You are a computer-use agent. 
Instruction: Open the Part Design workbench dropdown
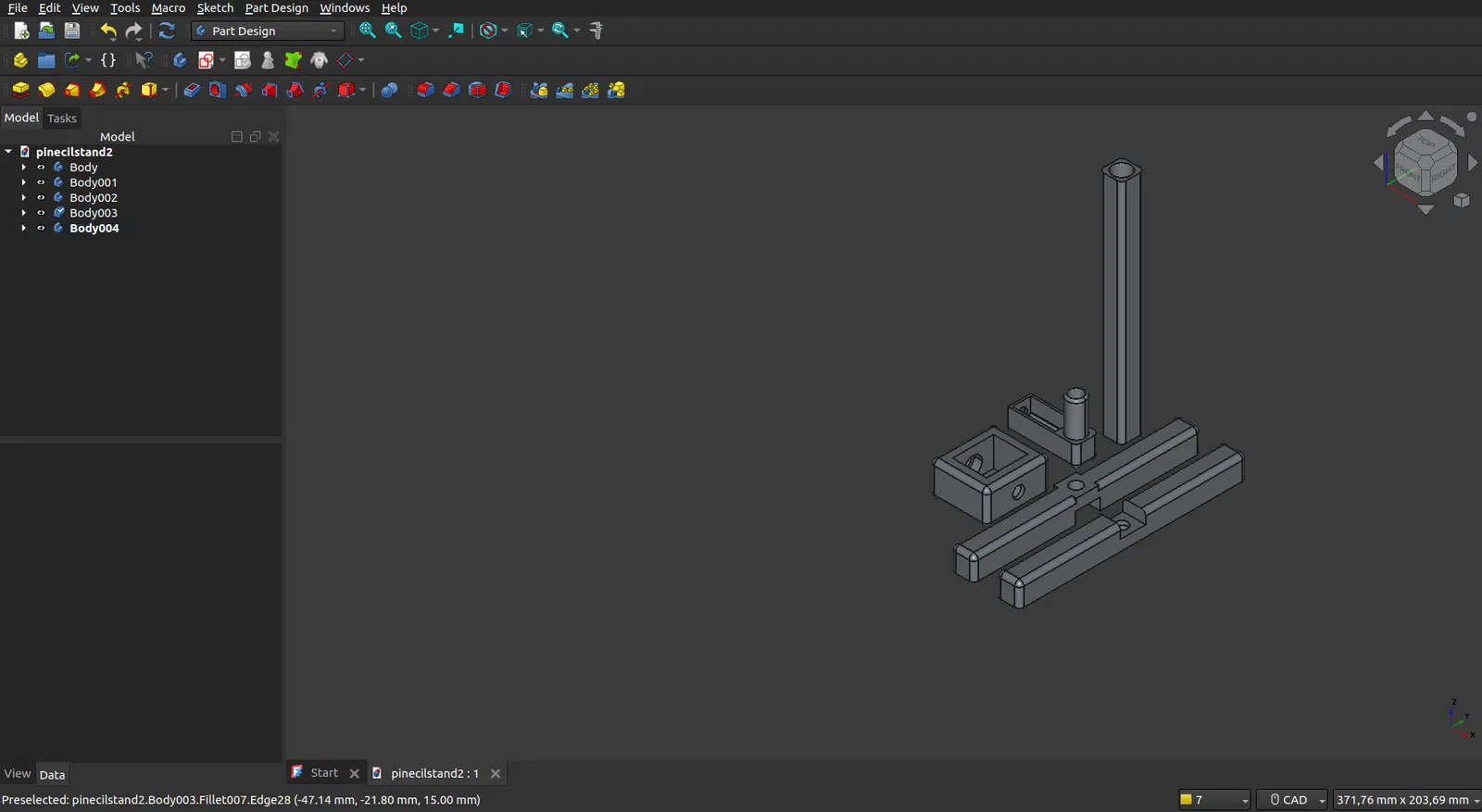click(x=268, y=31)
